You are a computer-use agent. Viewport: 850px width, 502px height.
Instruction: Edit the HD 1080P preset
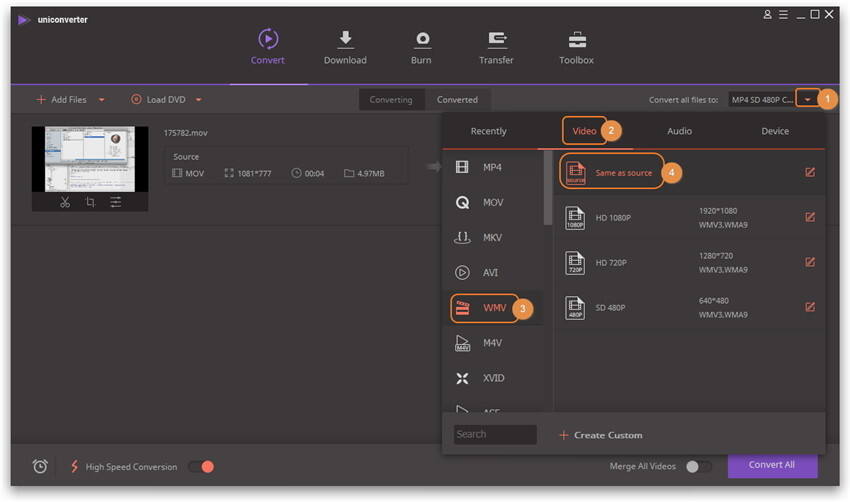coord(810,217)
